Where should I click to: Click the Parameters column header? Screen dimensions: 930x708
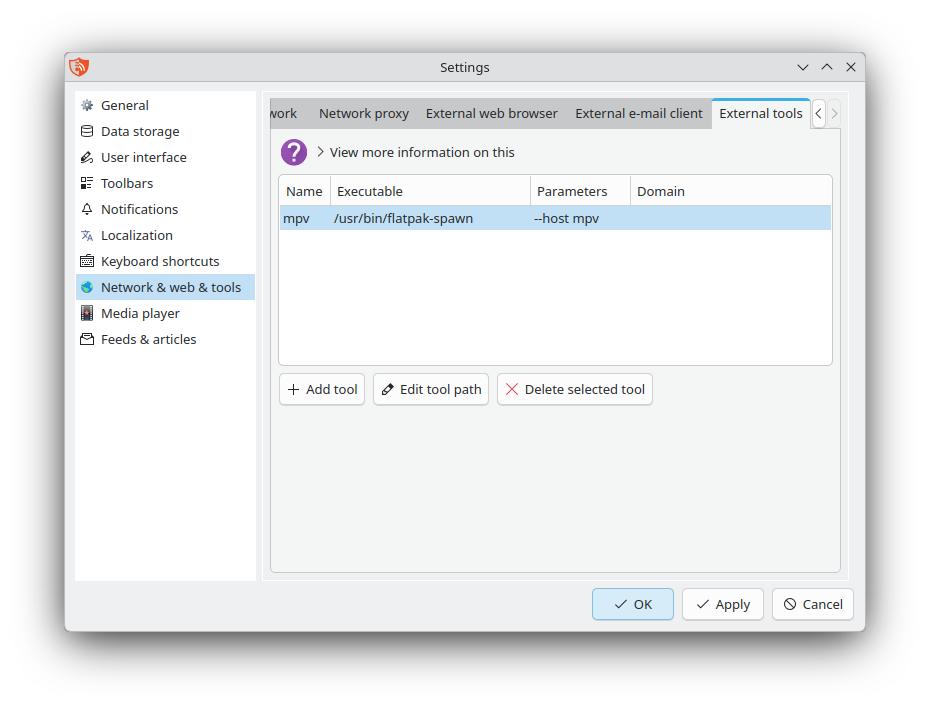[580, 192]
